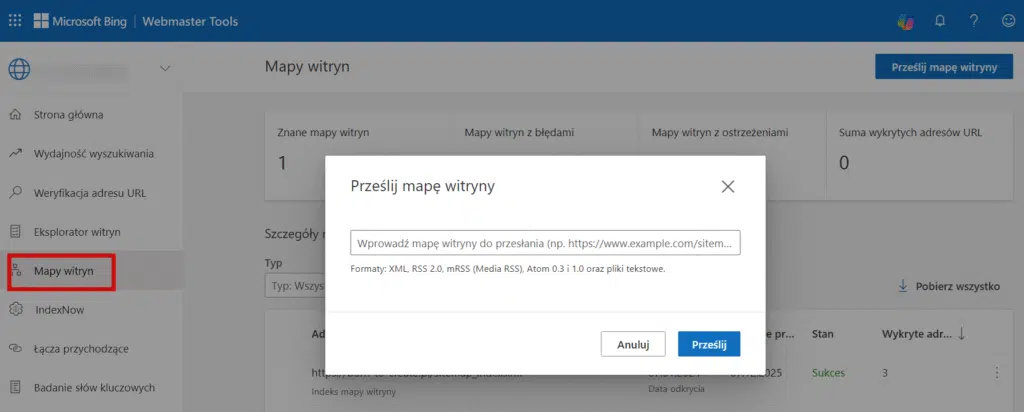The width and height of the screenshot is (1024, 412).
Task: Click Suma wykrytych adresów URL card
Action: click(920, 155)
